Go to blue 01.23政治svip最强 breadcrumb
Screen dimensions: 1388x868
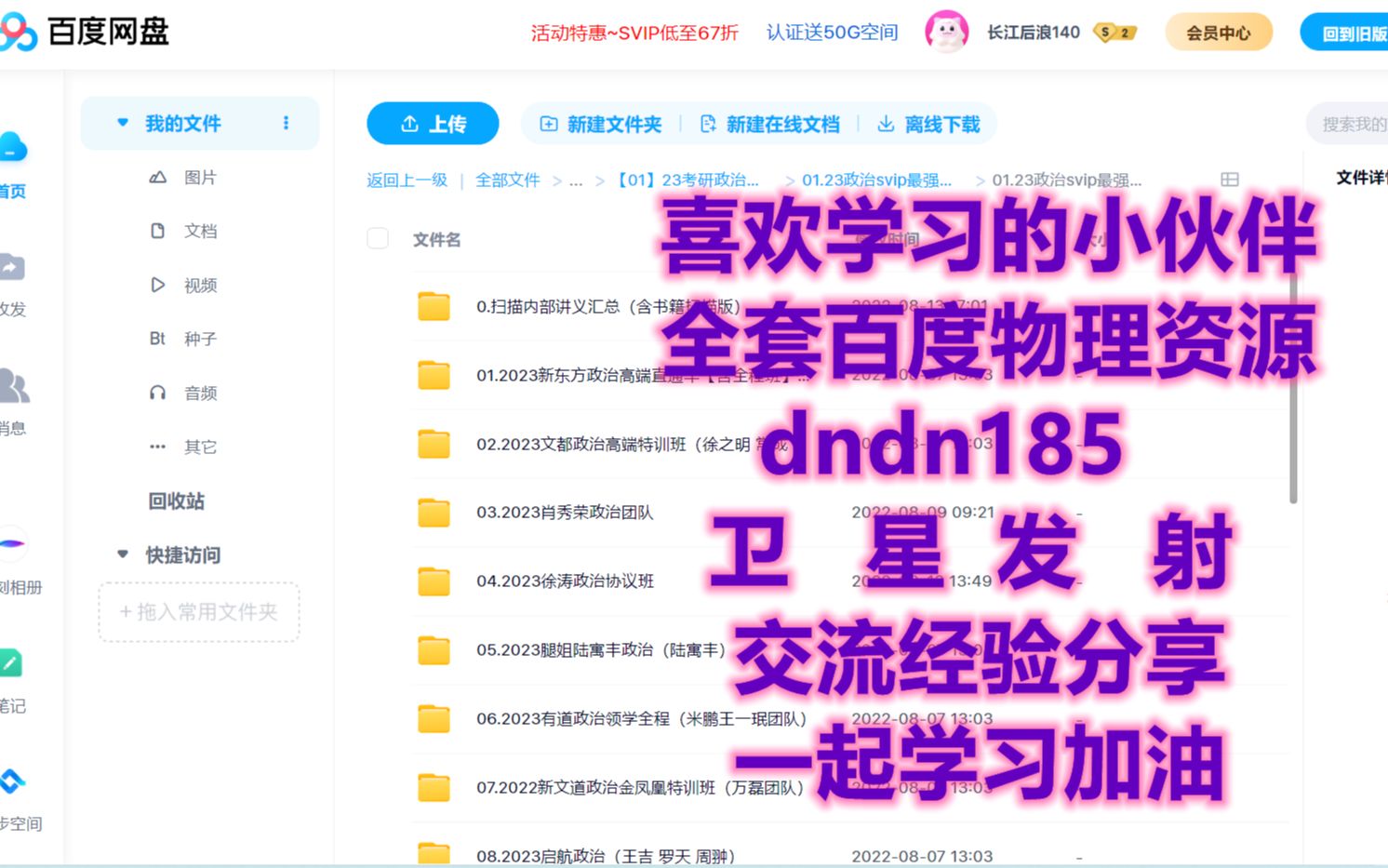[876, 180]
